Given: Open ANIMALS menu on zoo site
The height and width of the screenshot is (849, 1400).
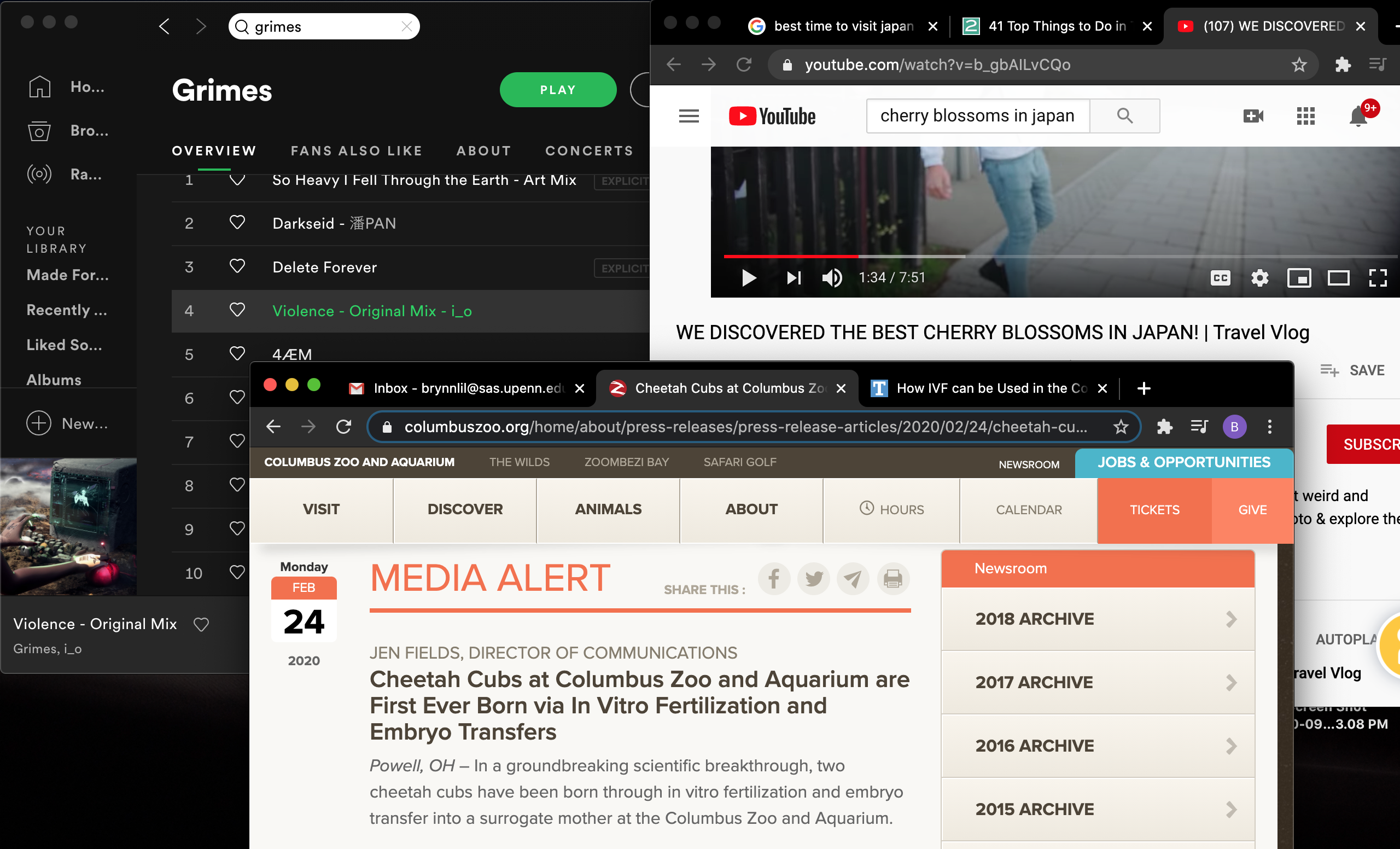Looking at the screenshot, I should 608,510.
